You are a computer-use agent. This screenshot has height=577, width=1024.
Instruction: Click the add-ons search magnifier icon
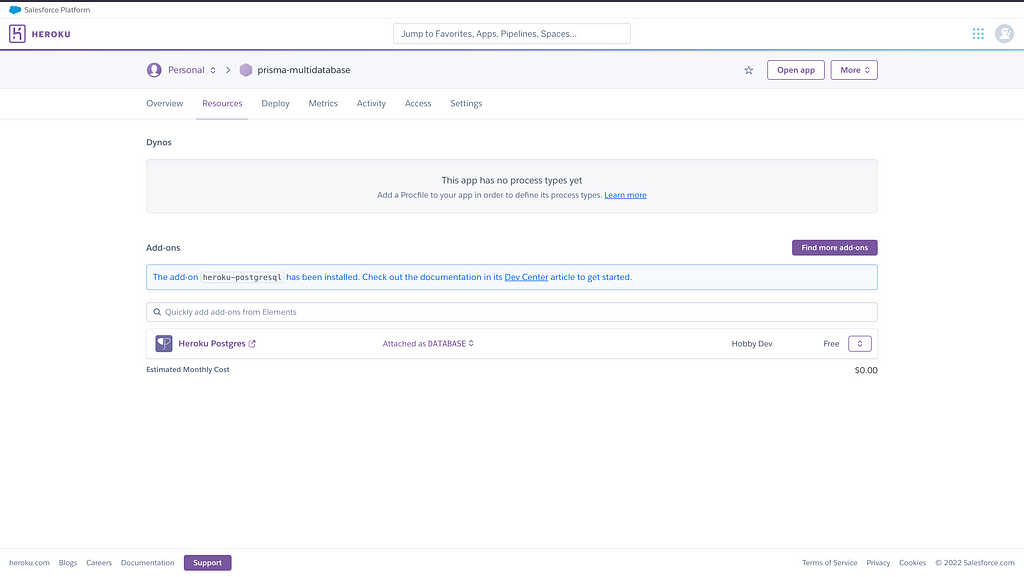pos(157,312)
